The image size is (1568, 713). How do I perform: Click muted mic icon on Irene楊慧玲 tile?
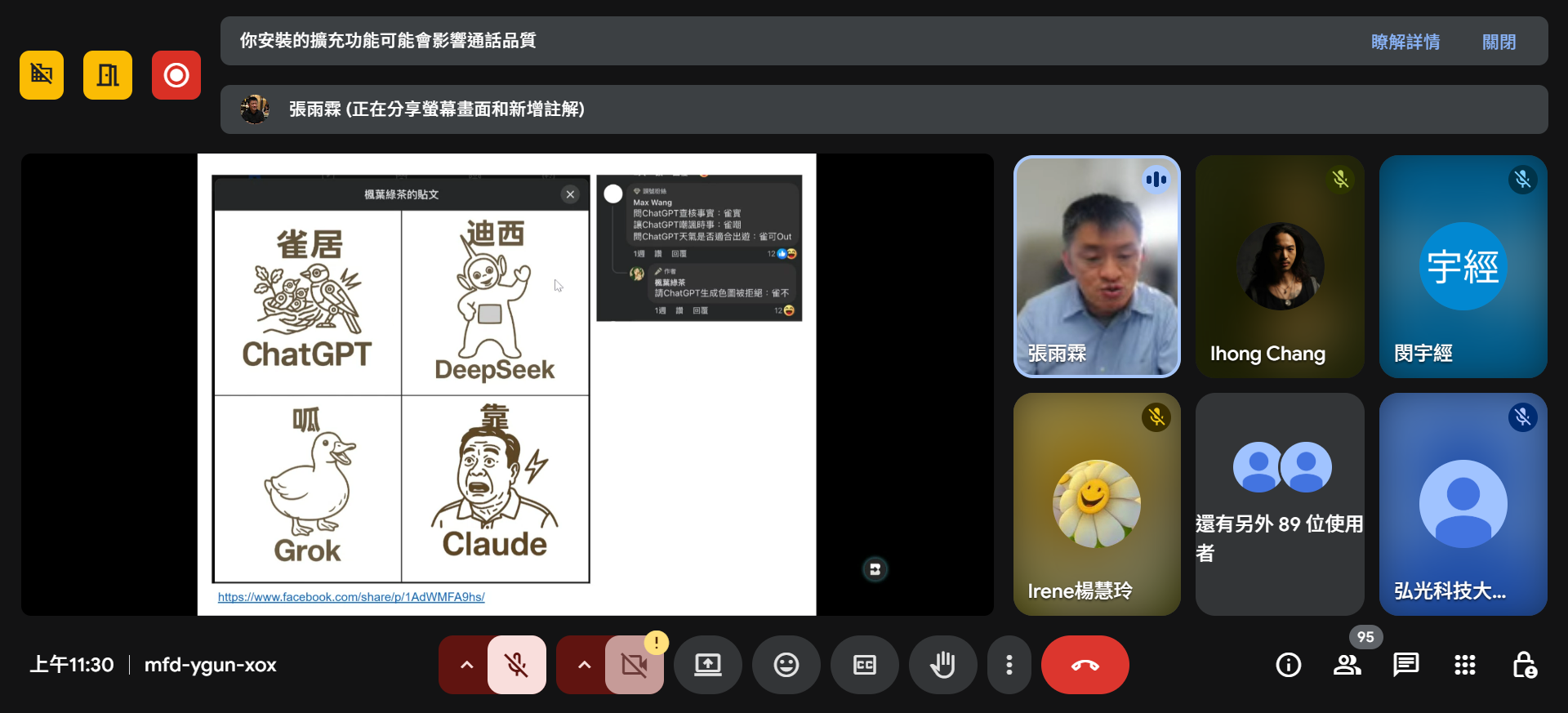click(1156, 417)
